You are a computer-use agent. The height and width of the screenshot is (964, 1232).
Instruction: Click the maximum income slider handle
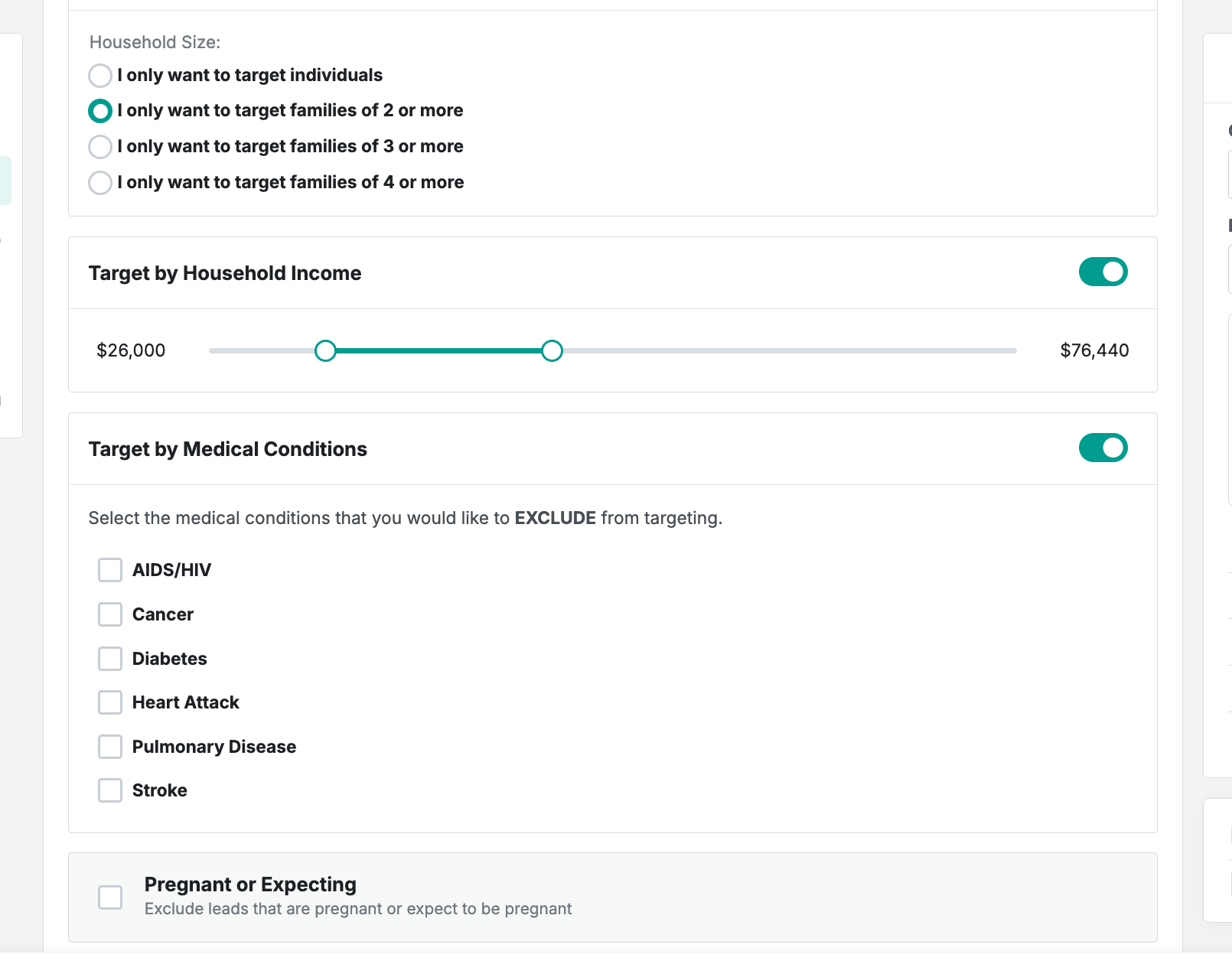pyautogui.click(x=552, y=351)
